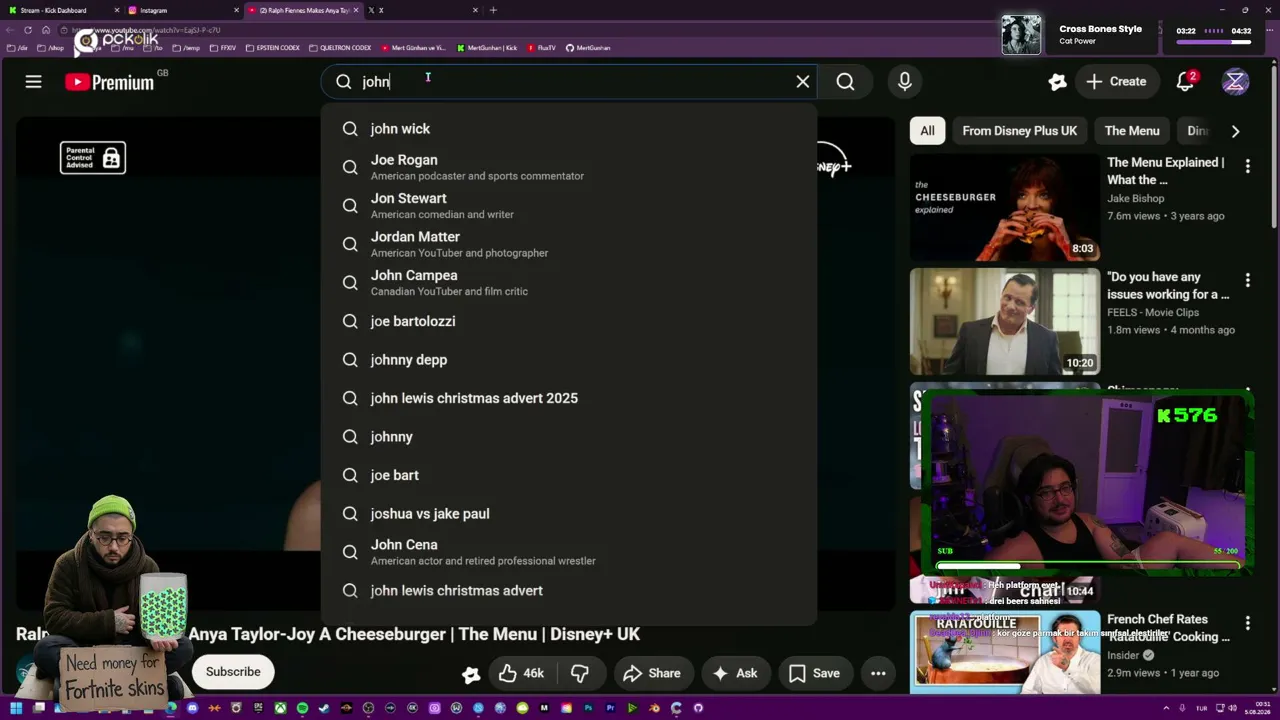Open Spotify from the taskbar
Image resolution: width=1280 pixels, height=720 pixels.
click(302, 708)
